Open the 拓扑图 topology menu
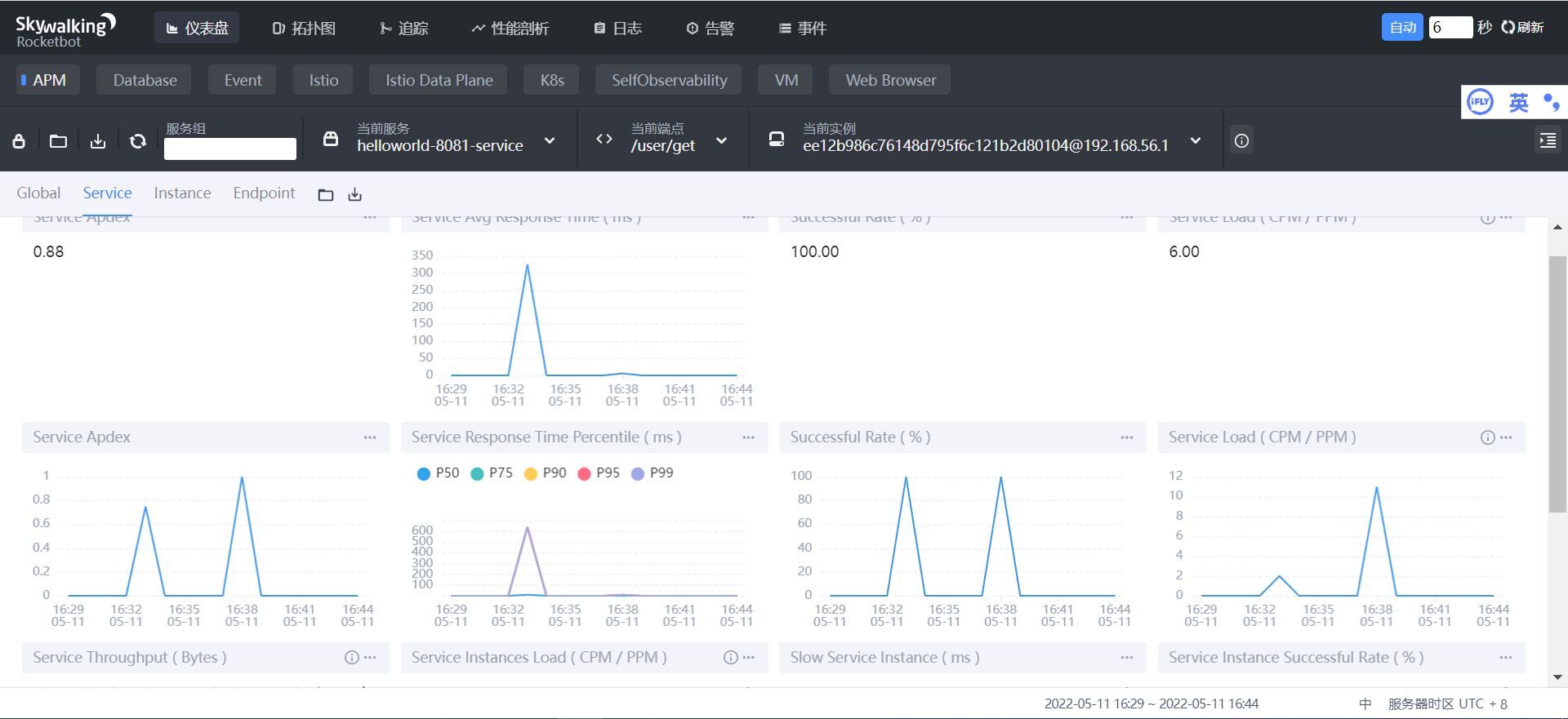 click(x=304, y=28)
